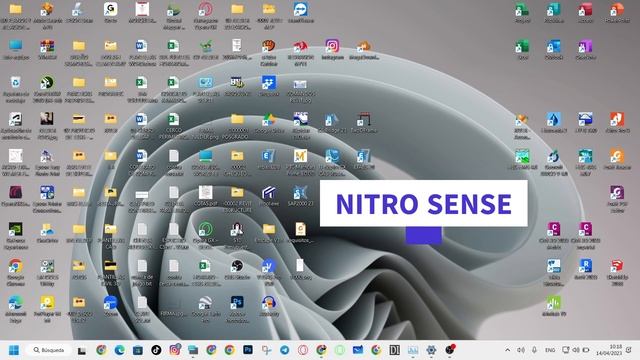Select the Civil 3D 2023 Metric shortcut
The height and width of the screenshot is (360, 640).
pyautogui.click(x=553, y=229)
